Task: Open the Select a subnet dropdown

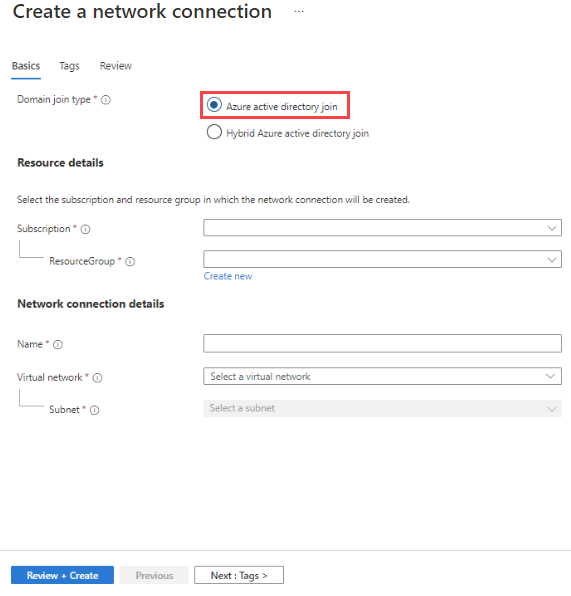Action: tap(382, 409)
